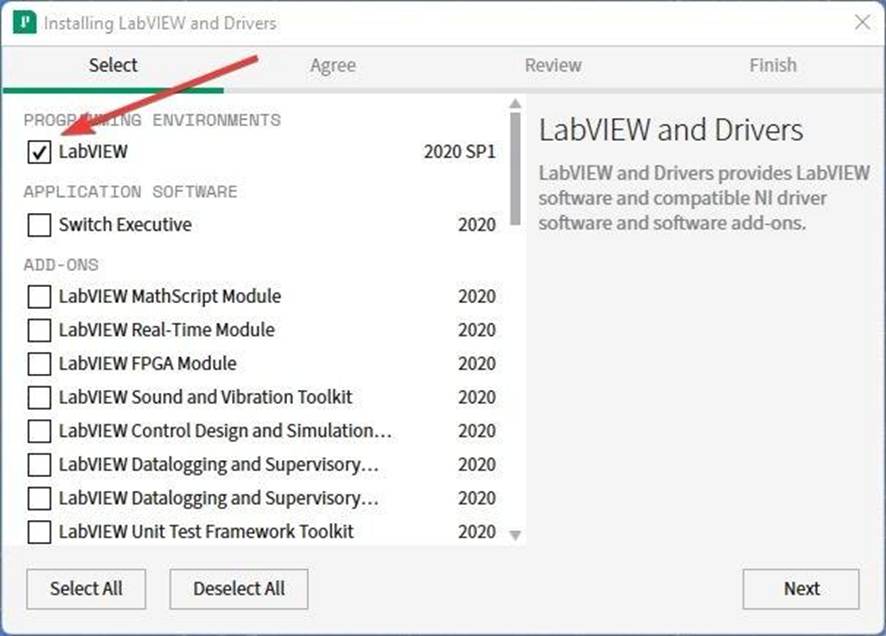The height and width of the screenshot is (636, 886).
Task: Click the '2020 SP1' version text
Action: pyautogui.click(x=459, y=152)
